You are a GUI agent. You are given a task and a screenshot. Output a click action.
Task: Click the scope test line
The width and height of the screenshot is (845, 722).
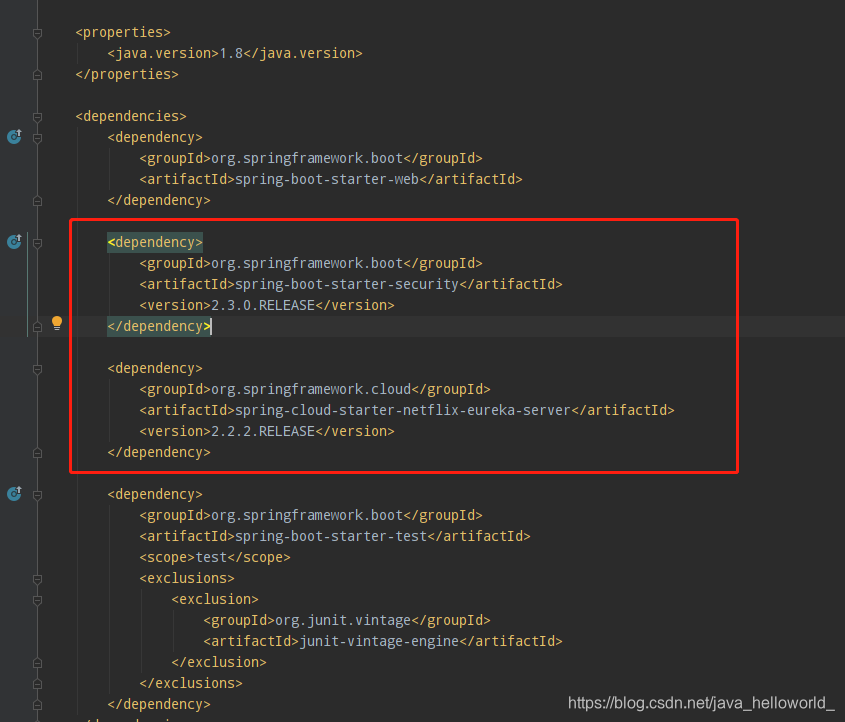point(214,558)
